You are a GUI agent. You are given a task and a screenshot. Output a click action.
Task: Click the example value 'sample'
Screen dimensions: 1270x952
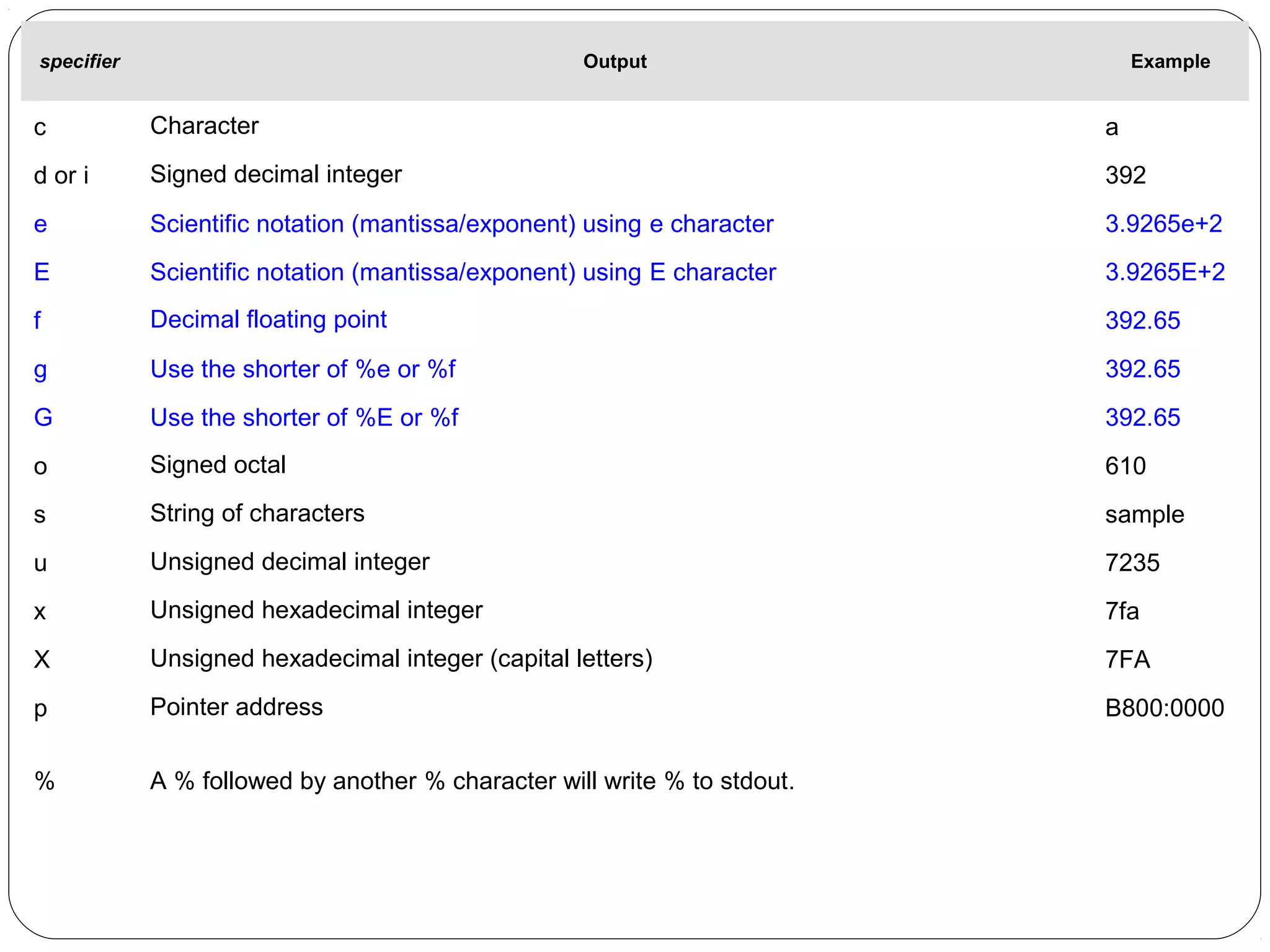click(1145, 515)
